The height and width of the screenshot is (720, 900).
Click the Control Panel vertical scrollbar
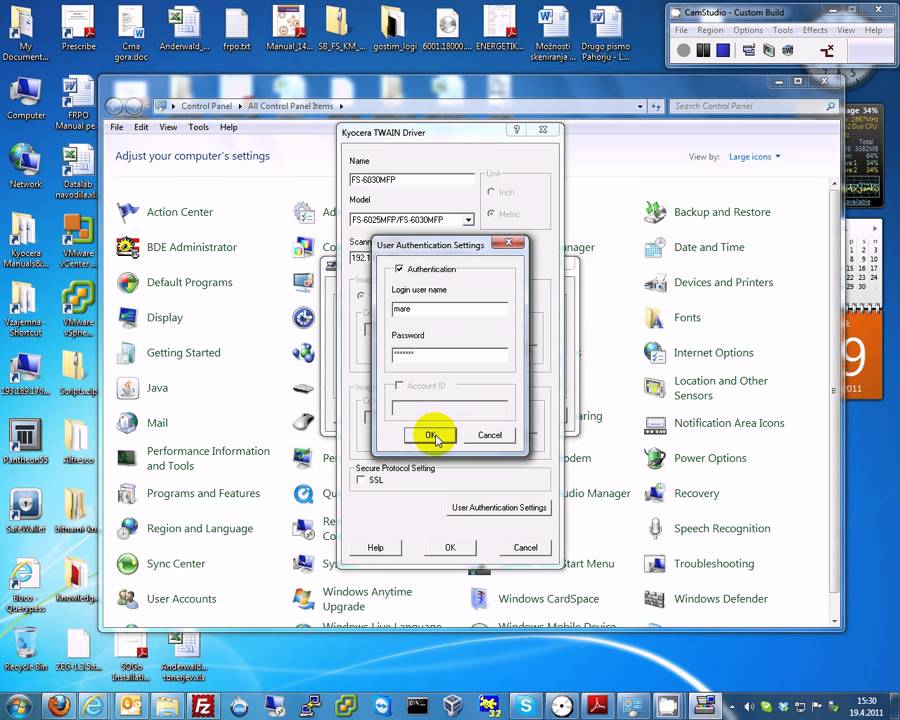point(834,402)
